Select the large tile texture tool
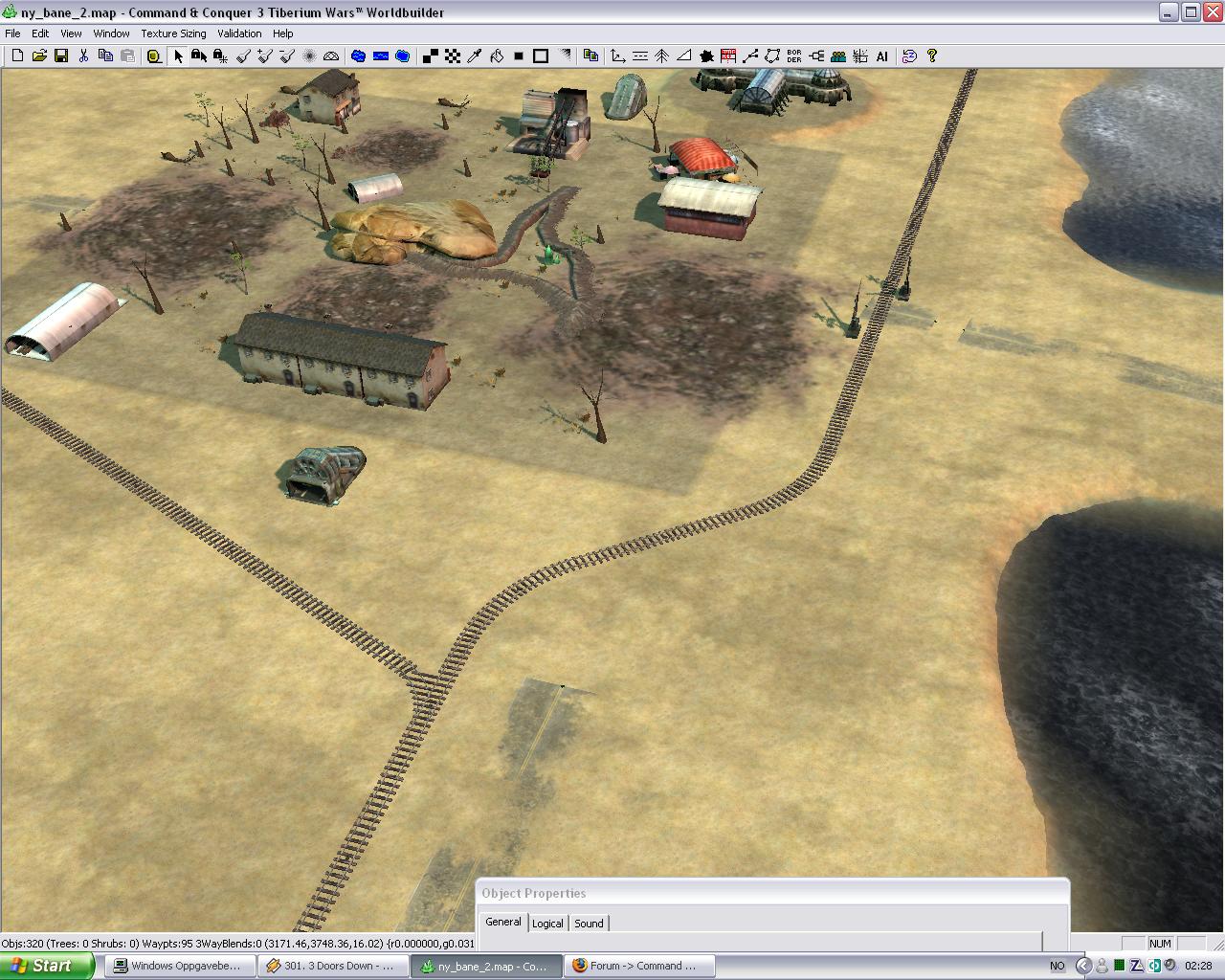 click(x=431, y=56)
